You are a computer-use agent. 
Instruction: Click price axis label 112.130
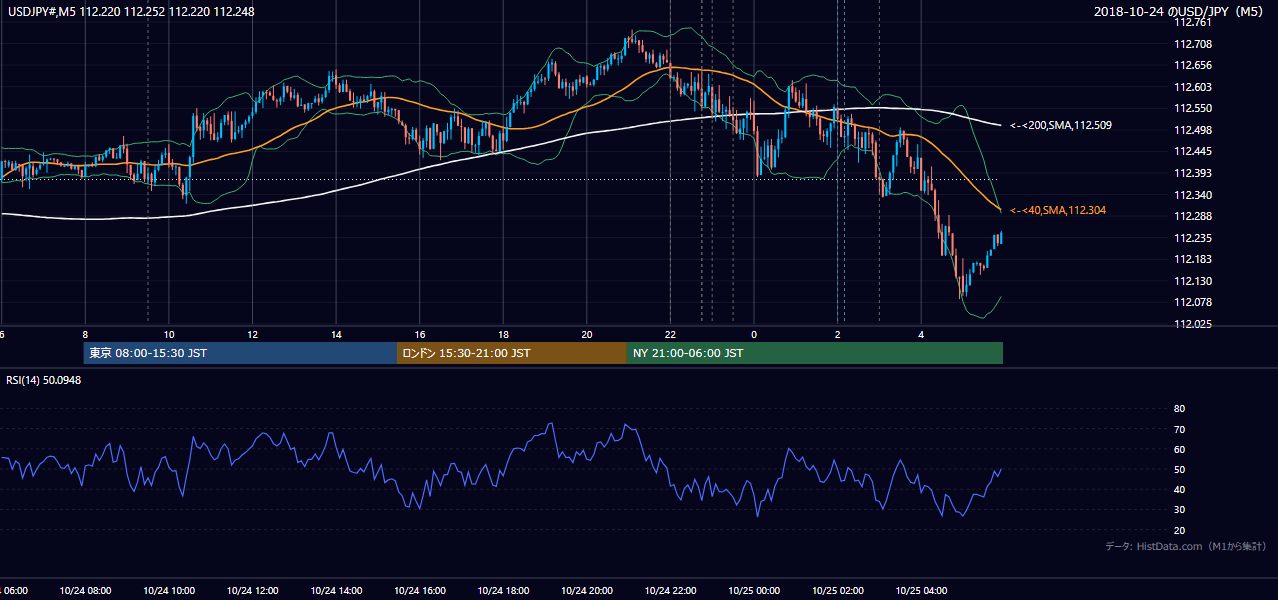pyautogui.click(x=1193, y=281)
